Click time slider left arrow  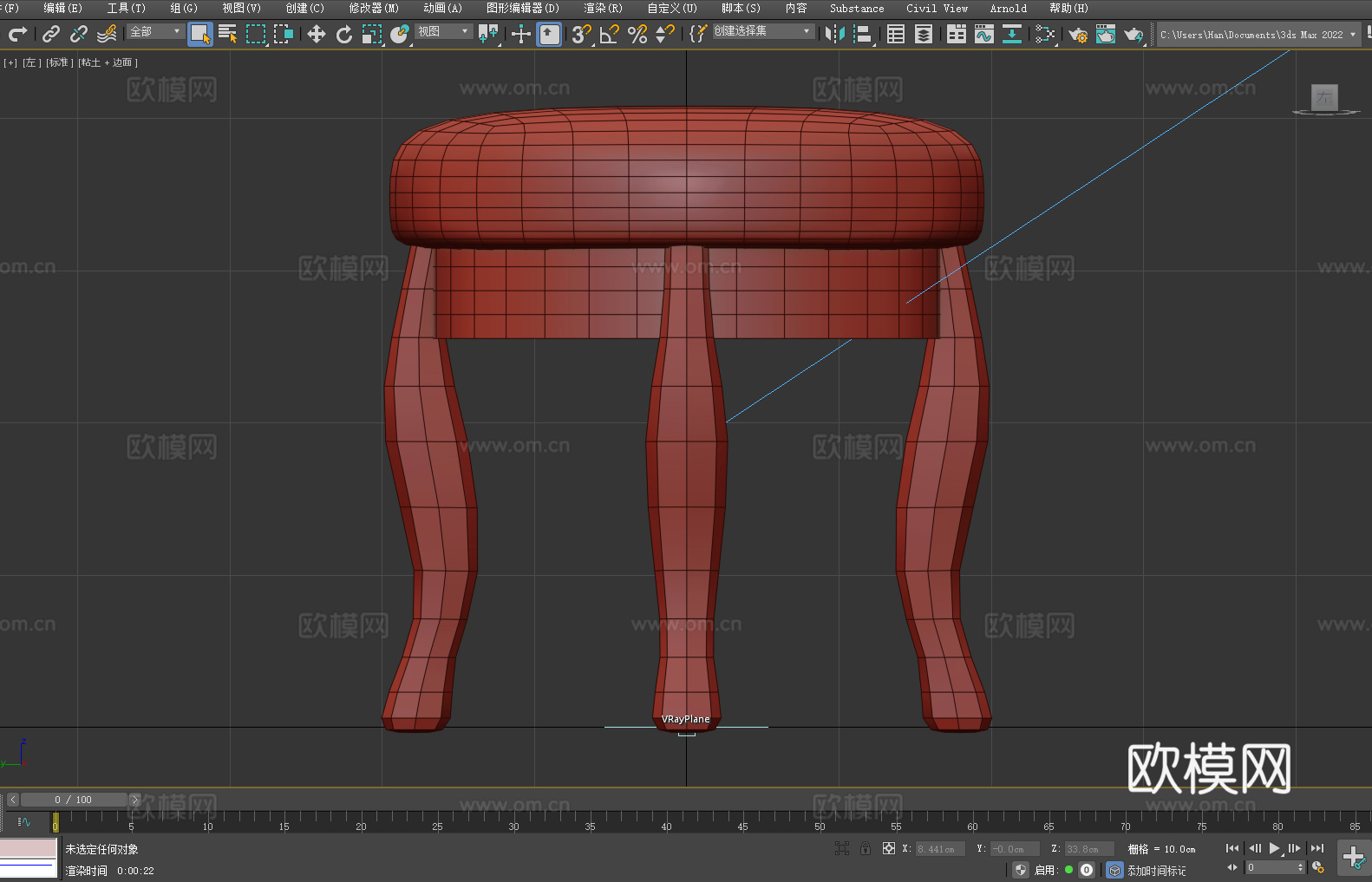13,800
